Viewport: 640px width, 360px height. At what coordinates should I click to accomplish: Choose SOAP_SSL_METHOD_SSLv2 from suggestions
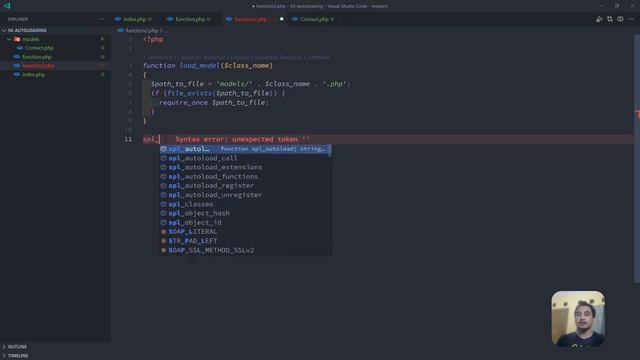245,250
